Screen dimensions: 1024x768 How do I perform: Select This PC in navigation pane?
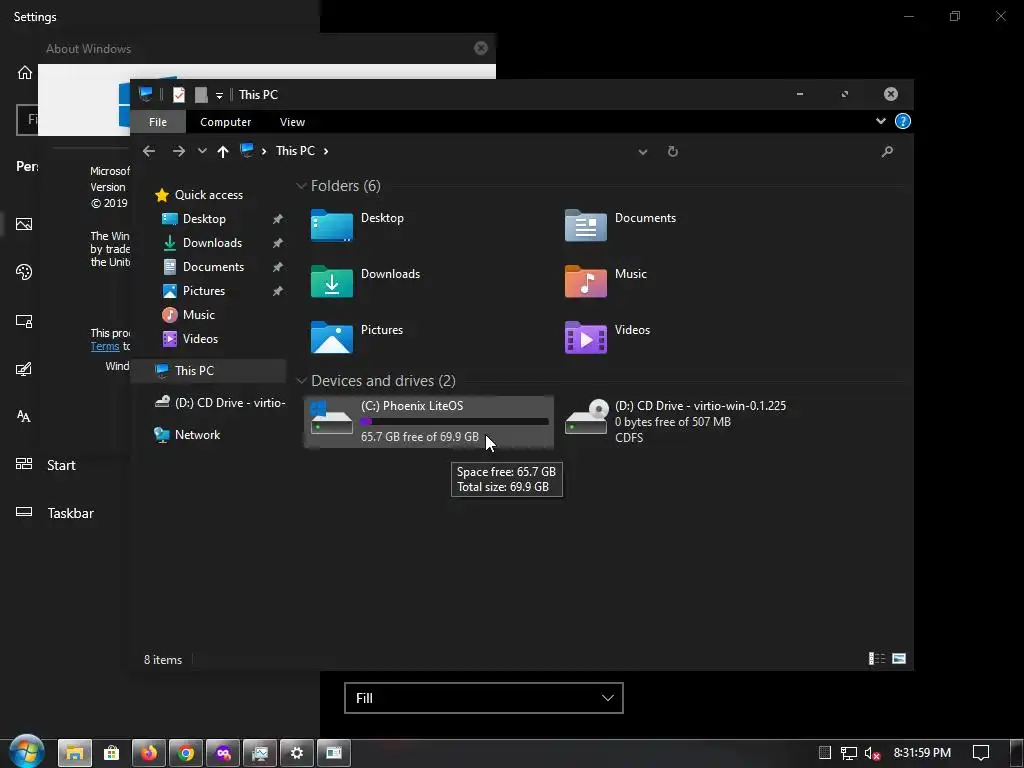208,370
